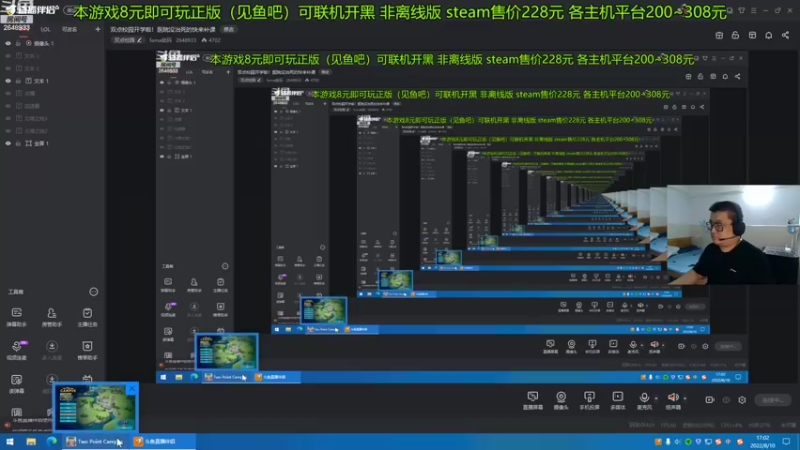Open notifications bell at top right
Image resolution: width=800 pixels, height=450 pixels.
pos(768,35)
